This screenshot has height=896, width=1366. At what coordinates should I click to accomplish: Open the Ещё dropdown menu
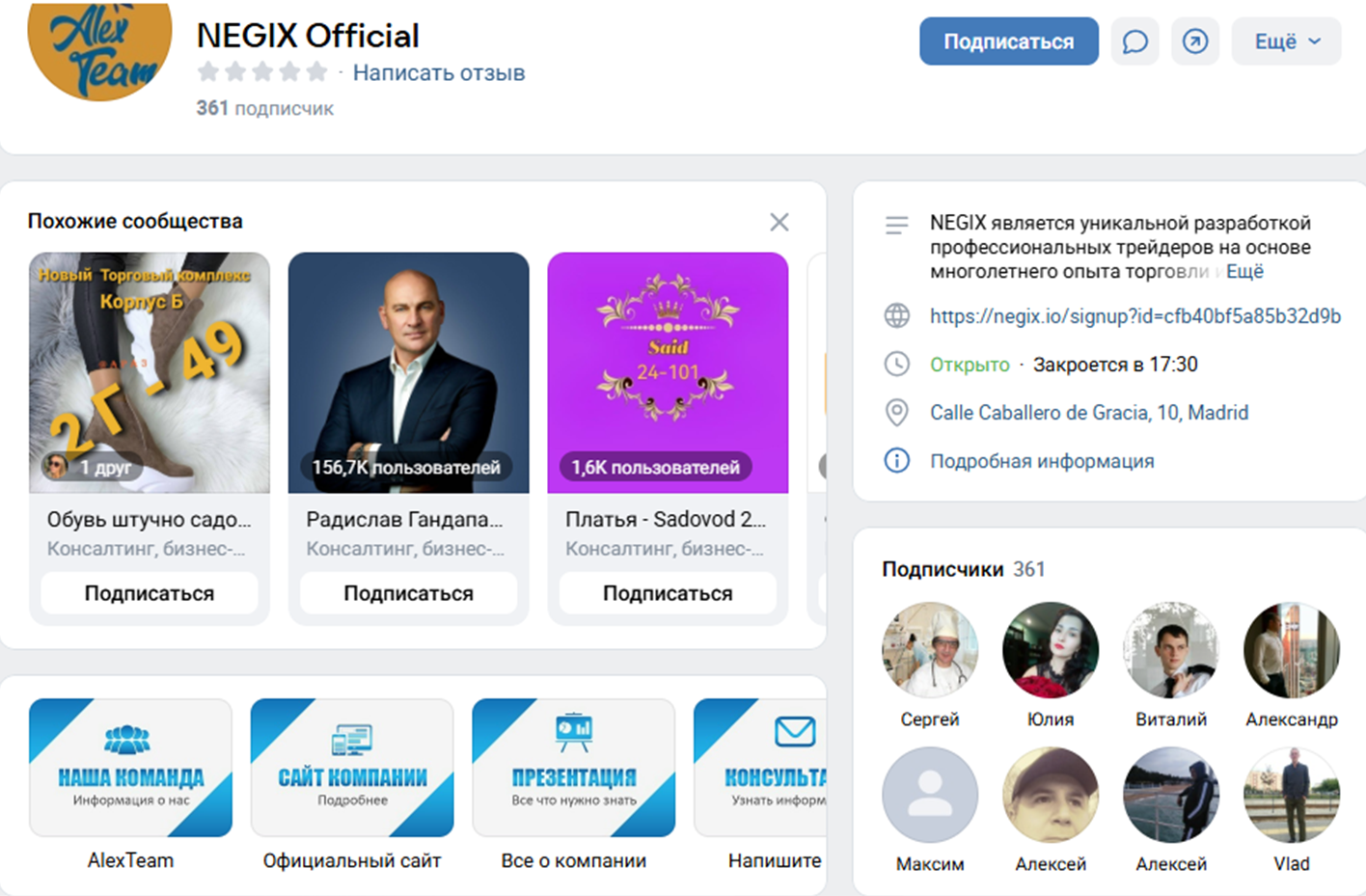tap(1285, 41)
